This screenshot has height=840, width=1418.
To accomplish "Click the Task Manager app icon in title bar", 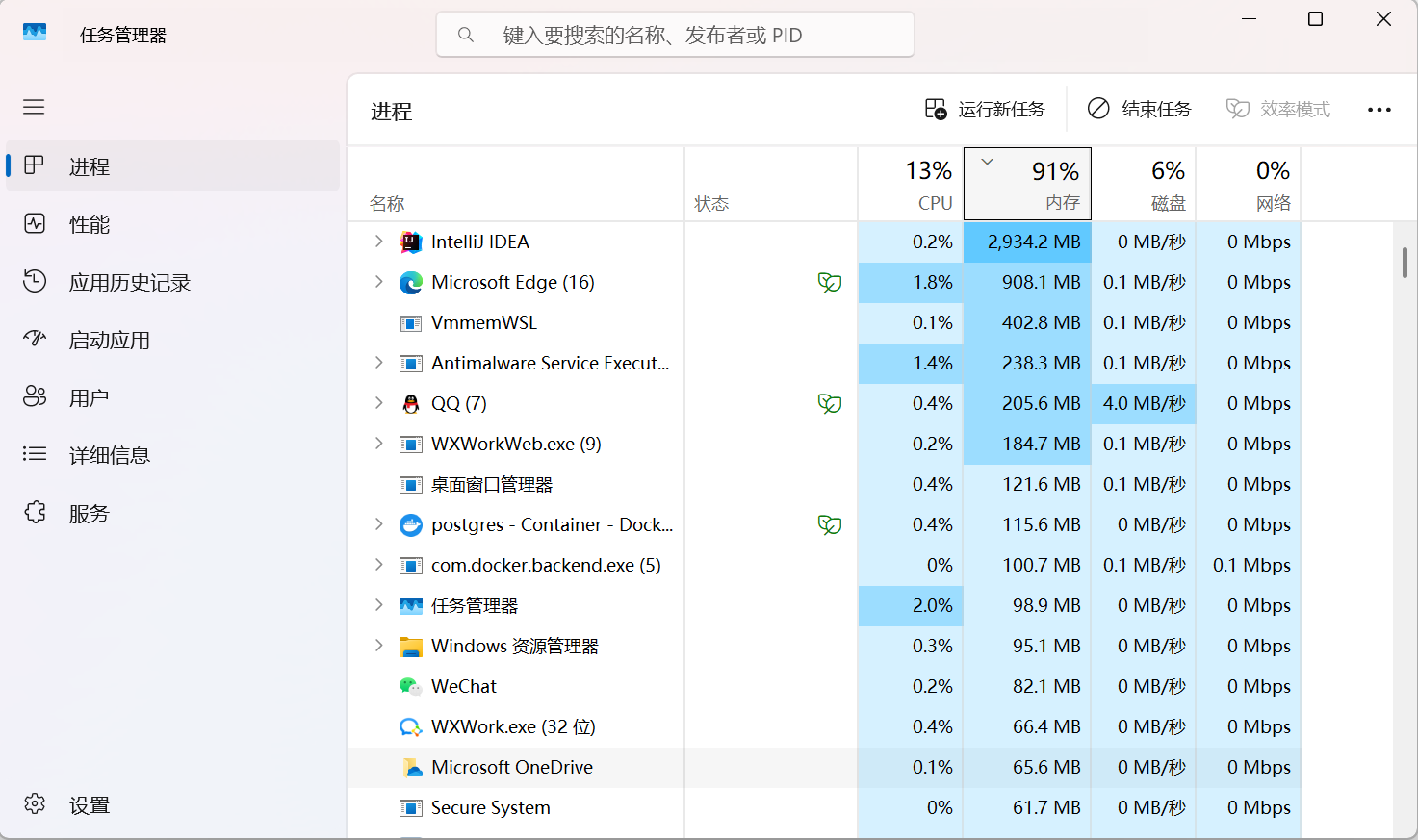I will point(35,32).
